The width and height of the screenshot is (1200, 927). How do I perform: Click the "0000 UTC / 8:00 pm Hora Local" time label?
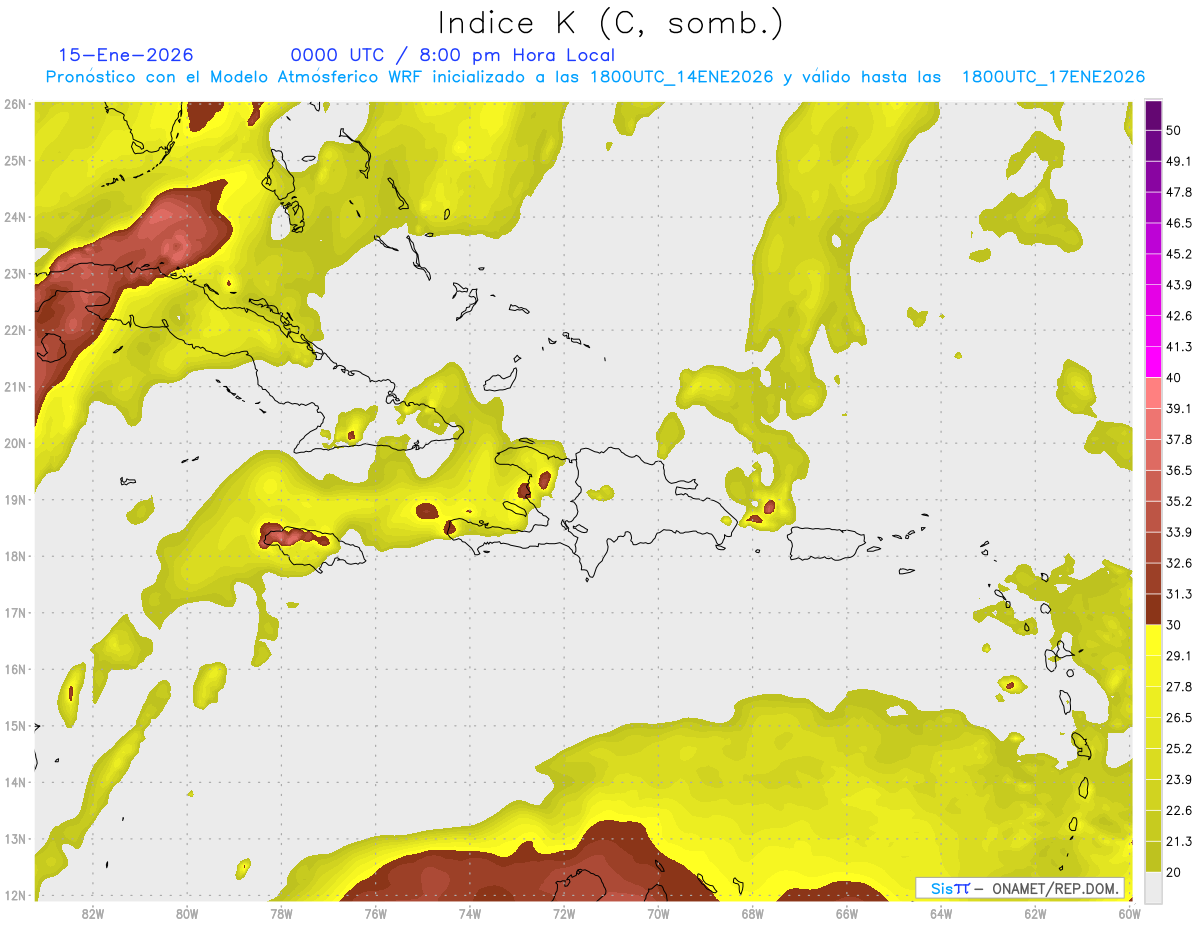pos(453,55)
